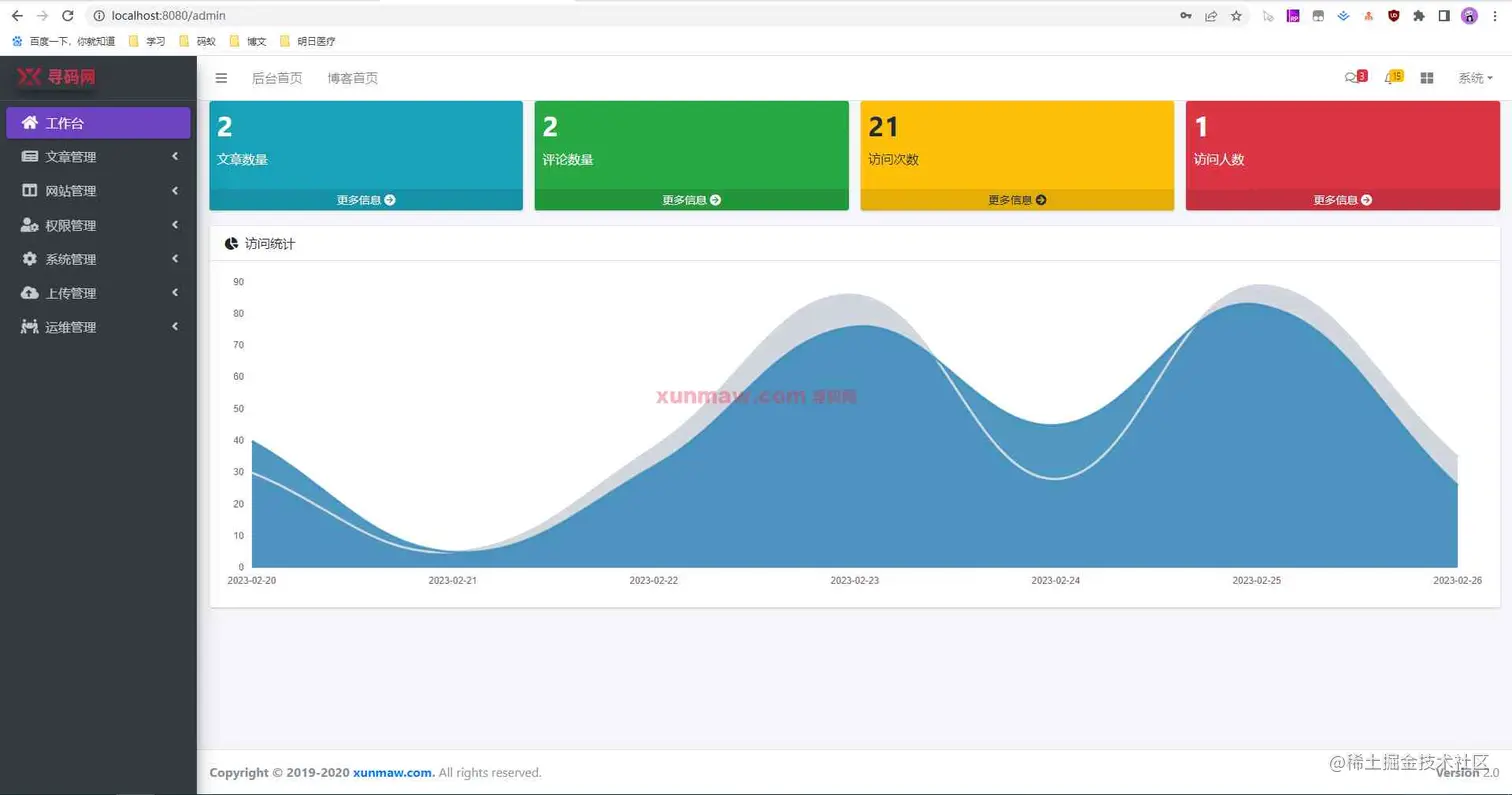Viewport: 1512px width, 795px height.
Task: Click the 权限管理 user-lock icon
Action: 30,225
